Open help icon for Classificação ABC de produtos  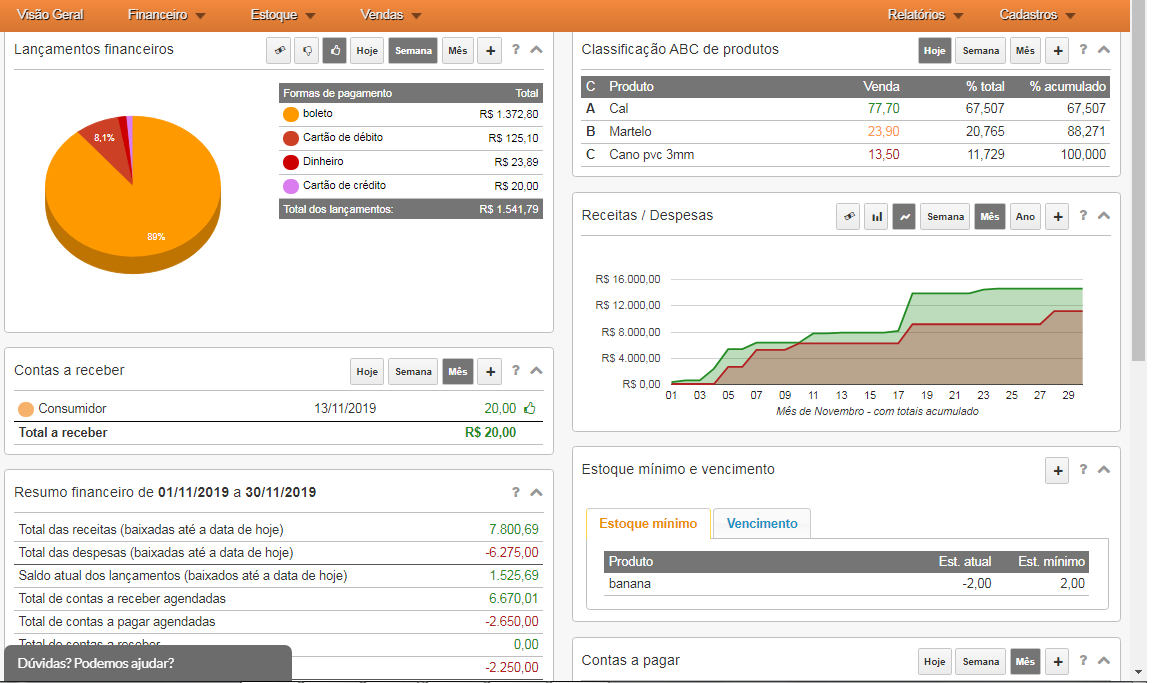tap(1083, 50)
